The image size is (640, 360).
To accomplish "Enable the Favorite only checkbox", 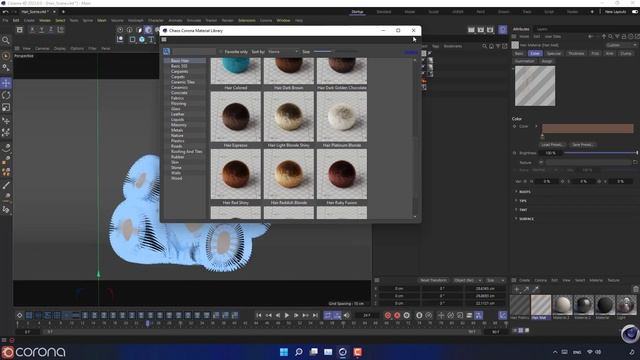I will click(220, 52).
